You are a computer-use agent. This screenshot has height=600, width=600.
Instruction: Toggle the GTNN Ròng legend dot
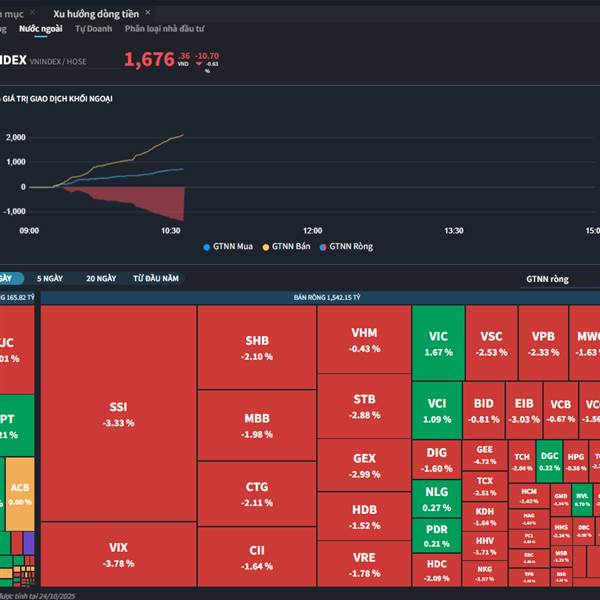[323, 247]
